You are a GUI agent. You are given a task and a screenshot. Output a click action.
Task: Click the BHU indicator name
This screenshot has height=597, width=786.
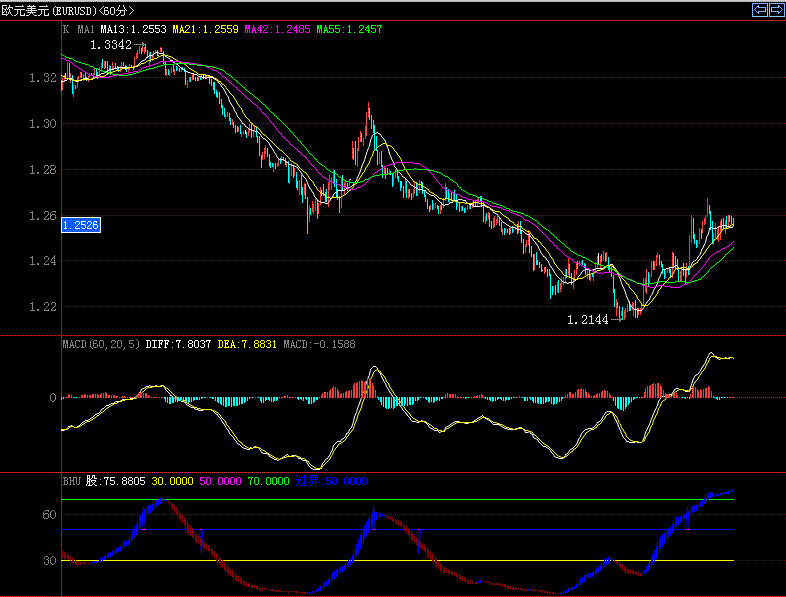(72, 481)
